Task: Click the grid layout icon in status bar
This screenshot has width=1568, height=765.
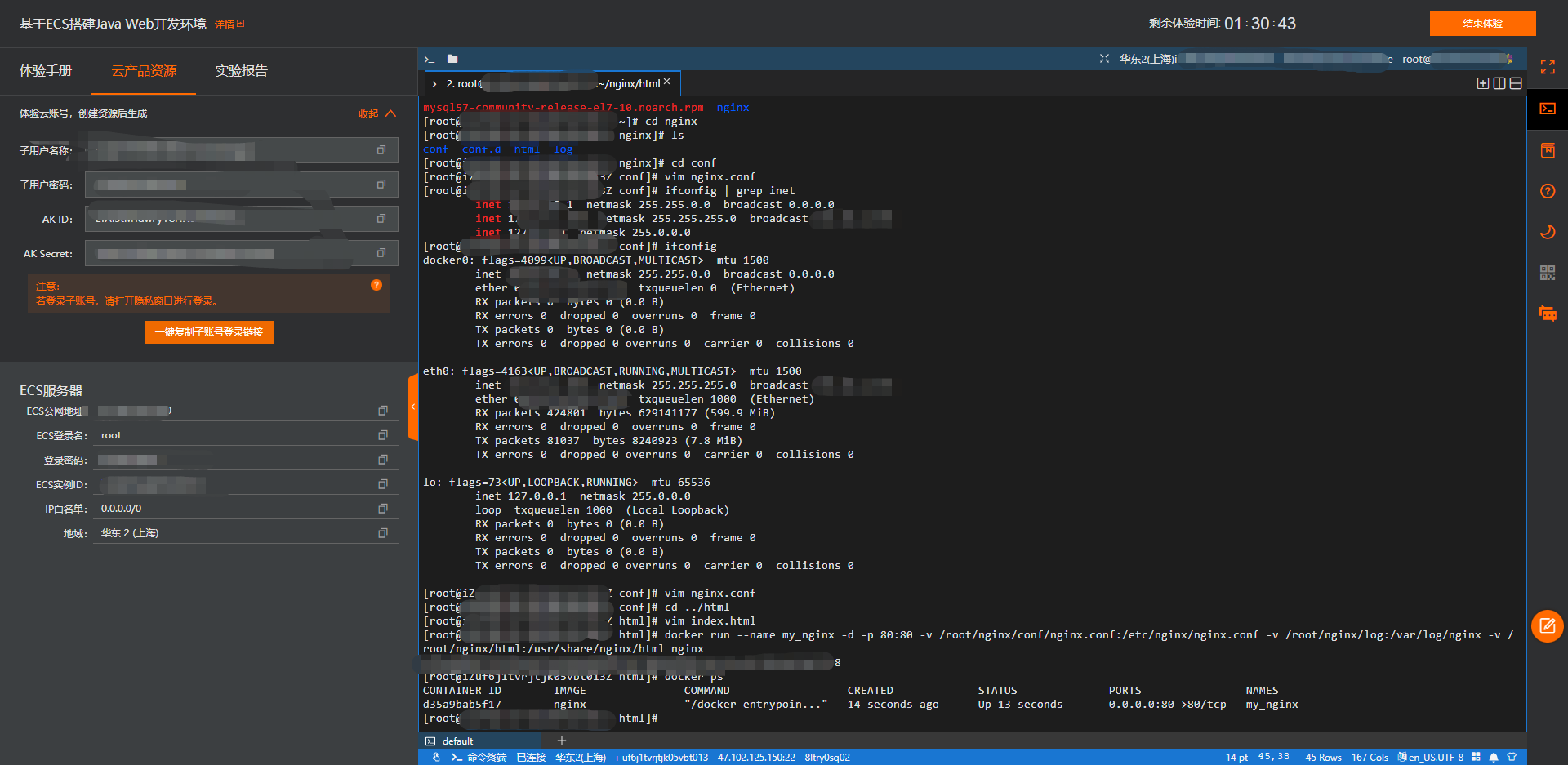Action: [x=1476, y=758]
